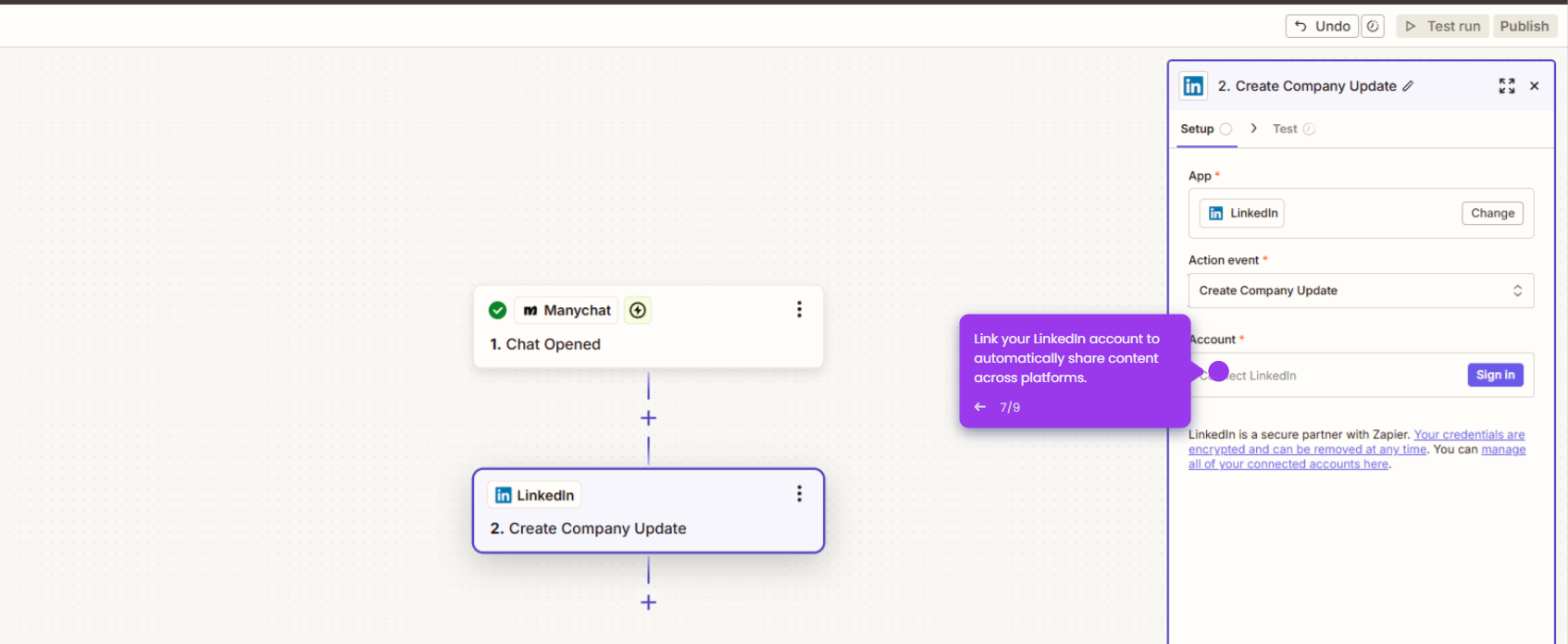The width and height of the screenshot is (1568, 644).
Task: Close the Create Company Update panel
Action: pos(1535,86)
